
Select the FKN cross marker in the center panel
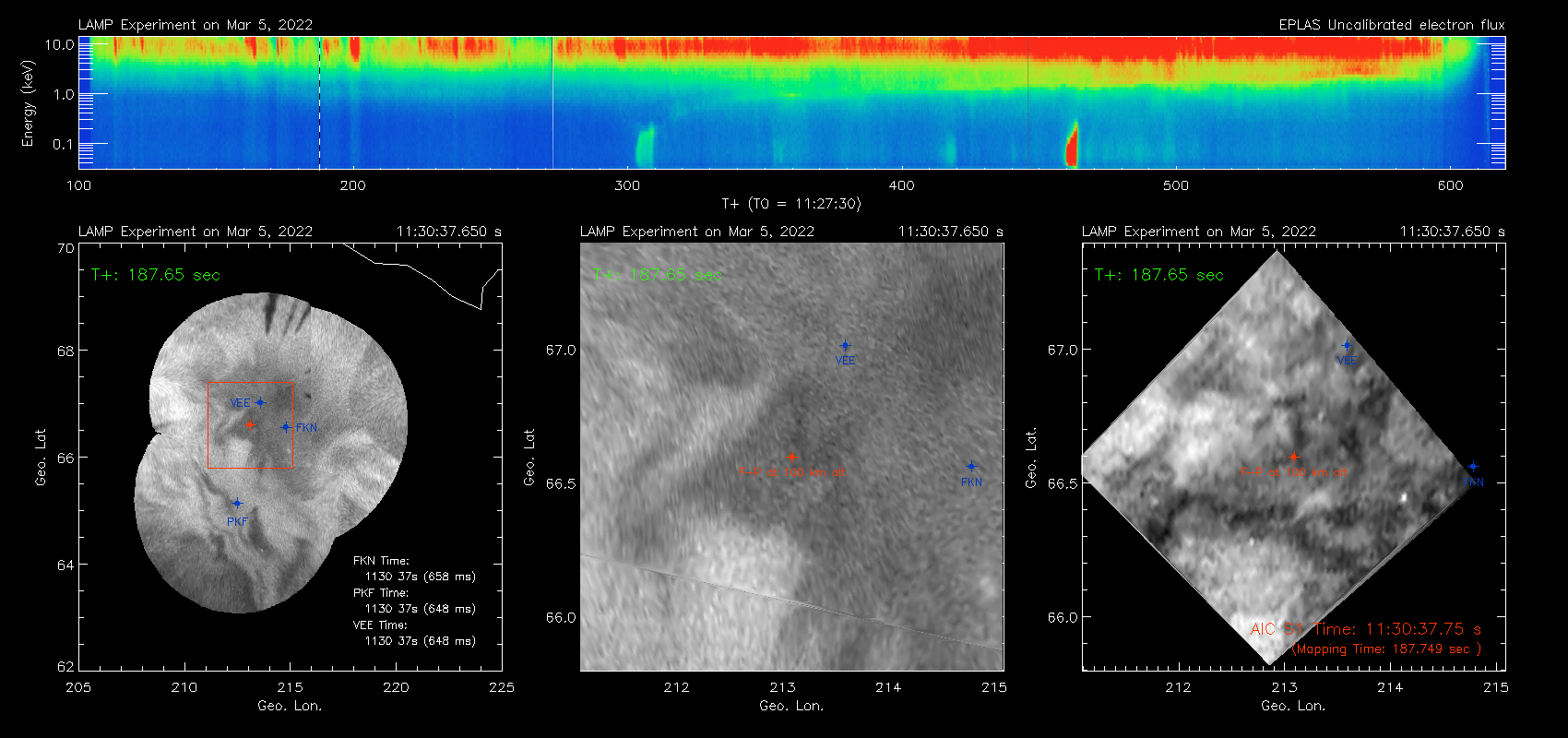(x=971, y=467)
